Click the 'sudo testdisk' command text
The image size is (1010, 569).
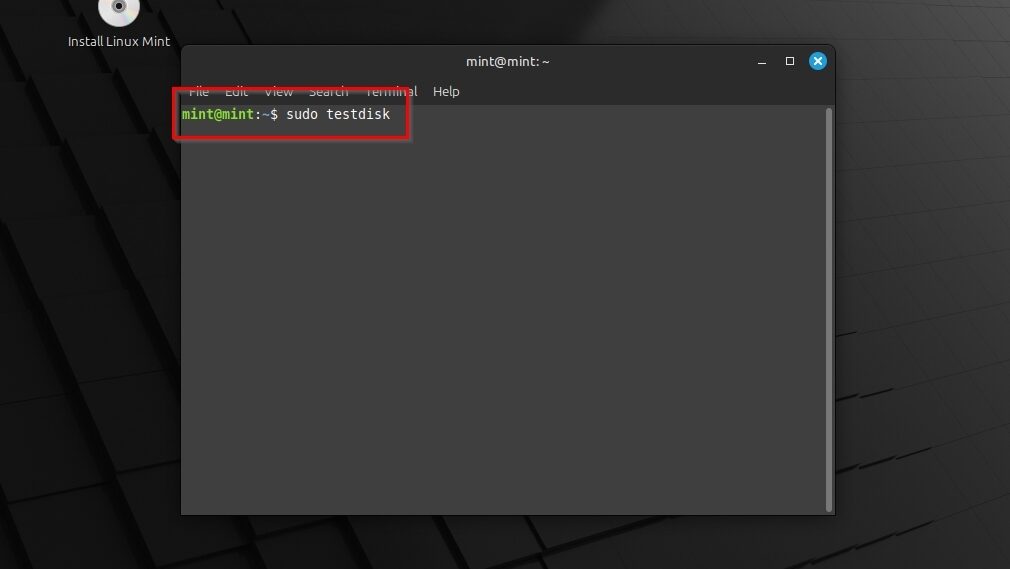point(338,115)
